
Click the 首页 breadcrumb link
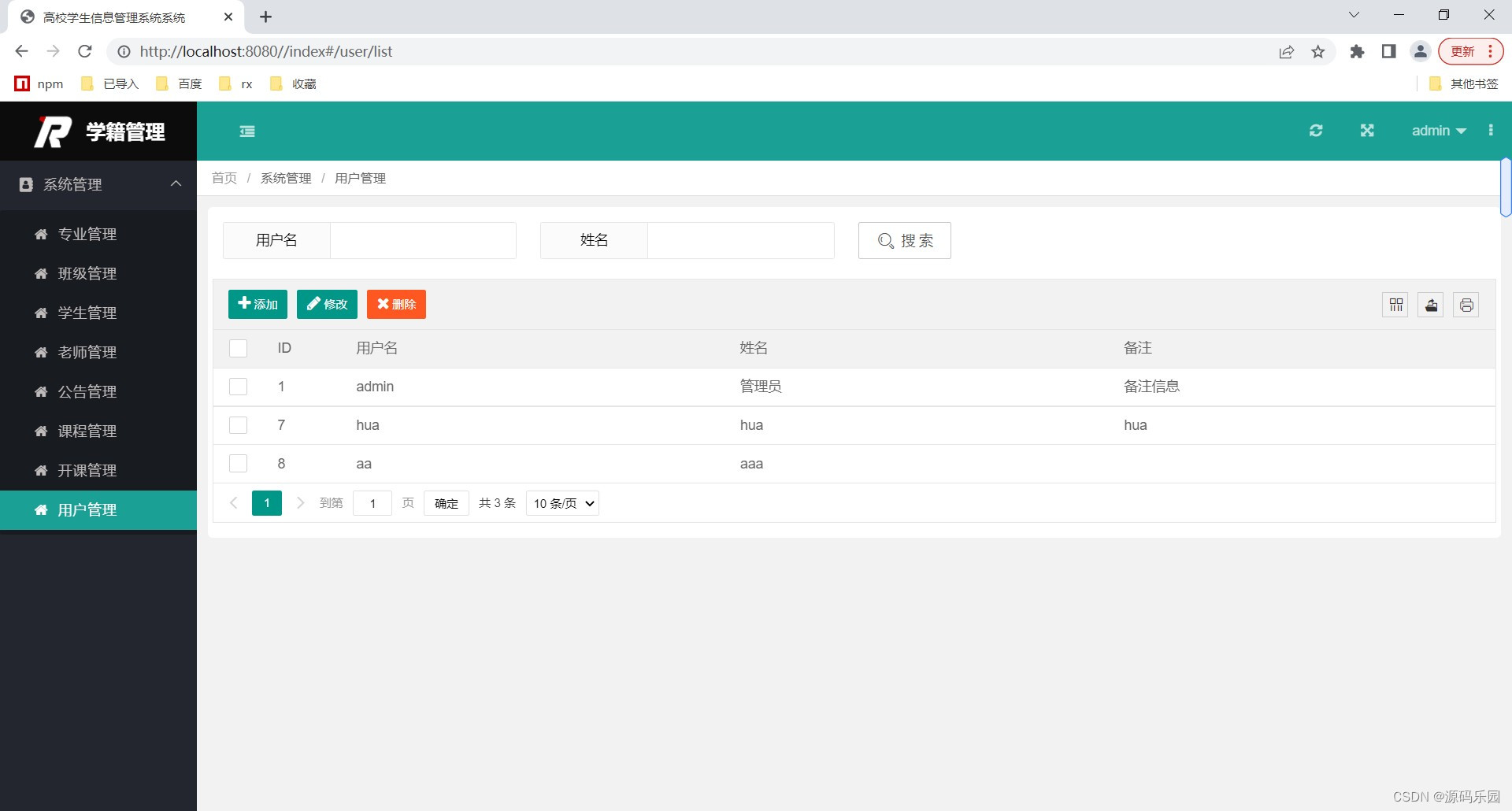tap(224, 178)
